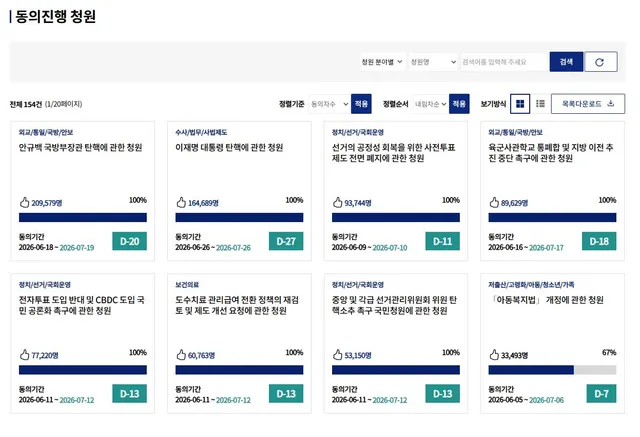Click the 67% progress bar of 아동복지법 petition
Image resolution: width=640 pixels, height=437 pixels.
pos(552,370)
